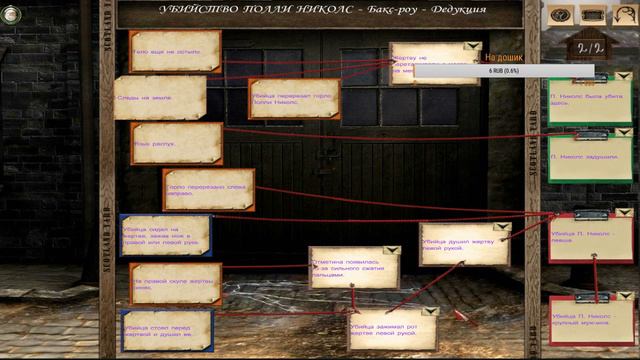Select the green 'П. Николс была убита здесь' conclusion

pos(590,100)
